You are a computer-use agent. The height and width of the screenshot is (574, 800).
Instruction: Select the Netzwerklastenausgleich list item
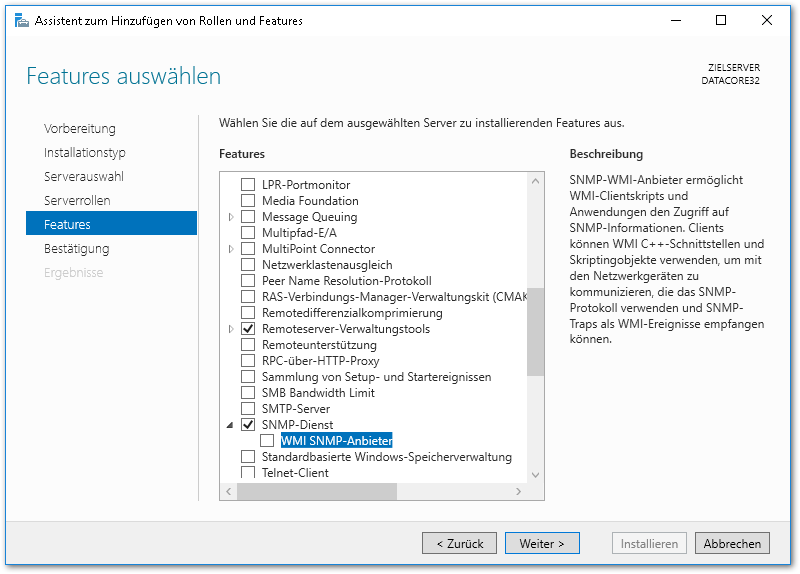tap(326, 265)
